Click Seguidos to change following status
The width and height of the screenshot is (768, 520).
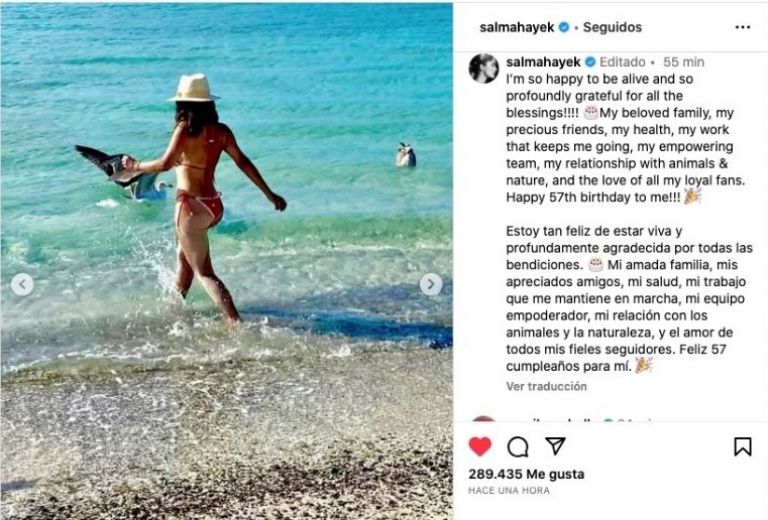point(612,27)
